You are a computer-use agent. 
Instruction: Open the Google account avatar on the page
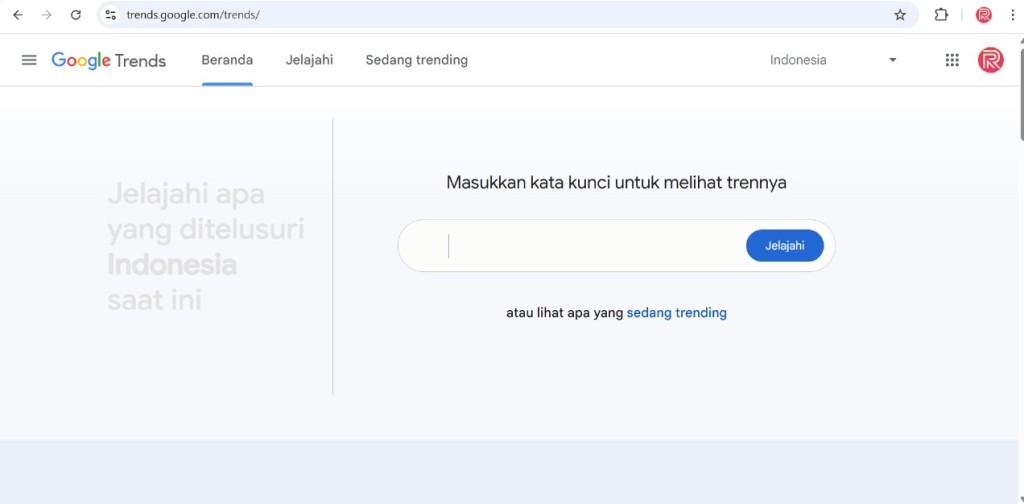click(x=990, y=60)
